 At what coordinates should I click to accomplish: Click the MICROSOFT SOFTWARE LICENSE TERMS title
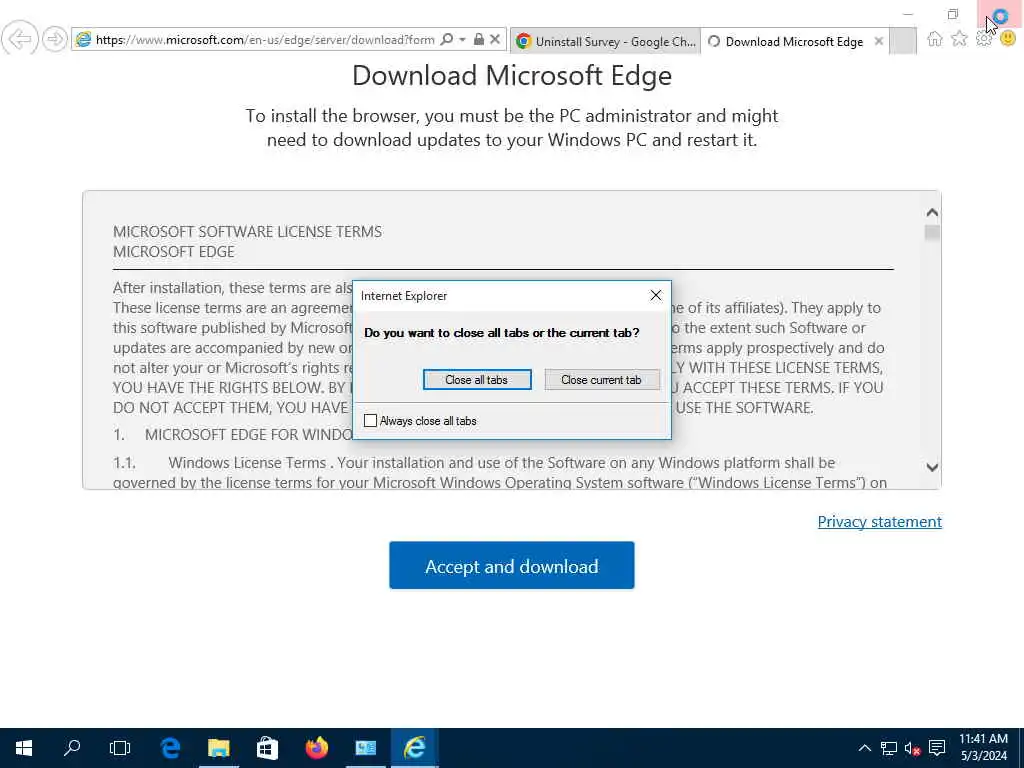pos(248,232)
